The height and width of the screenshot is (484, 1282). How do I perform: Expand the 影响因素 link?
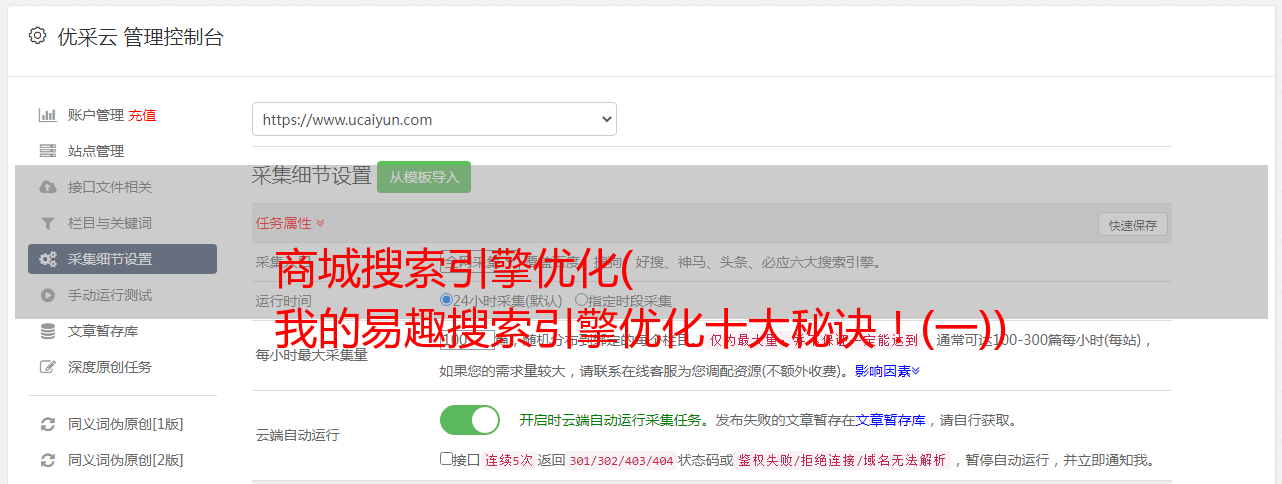(887, 371)
